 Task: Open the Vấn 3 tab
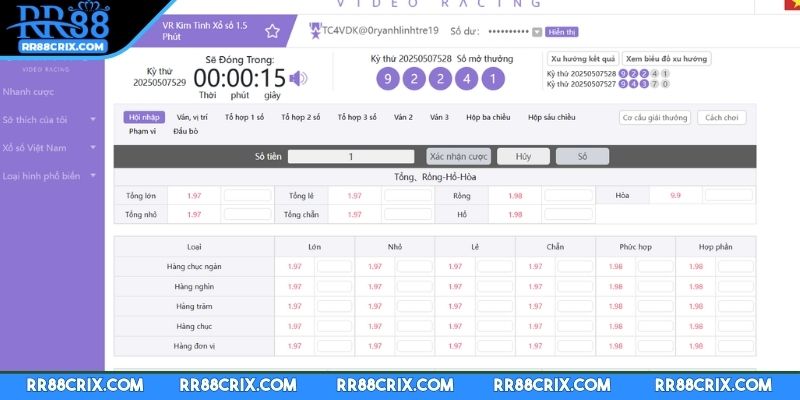coord(439,117)
